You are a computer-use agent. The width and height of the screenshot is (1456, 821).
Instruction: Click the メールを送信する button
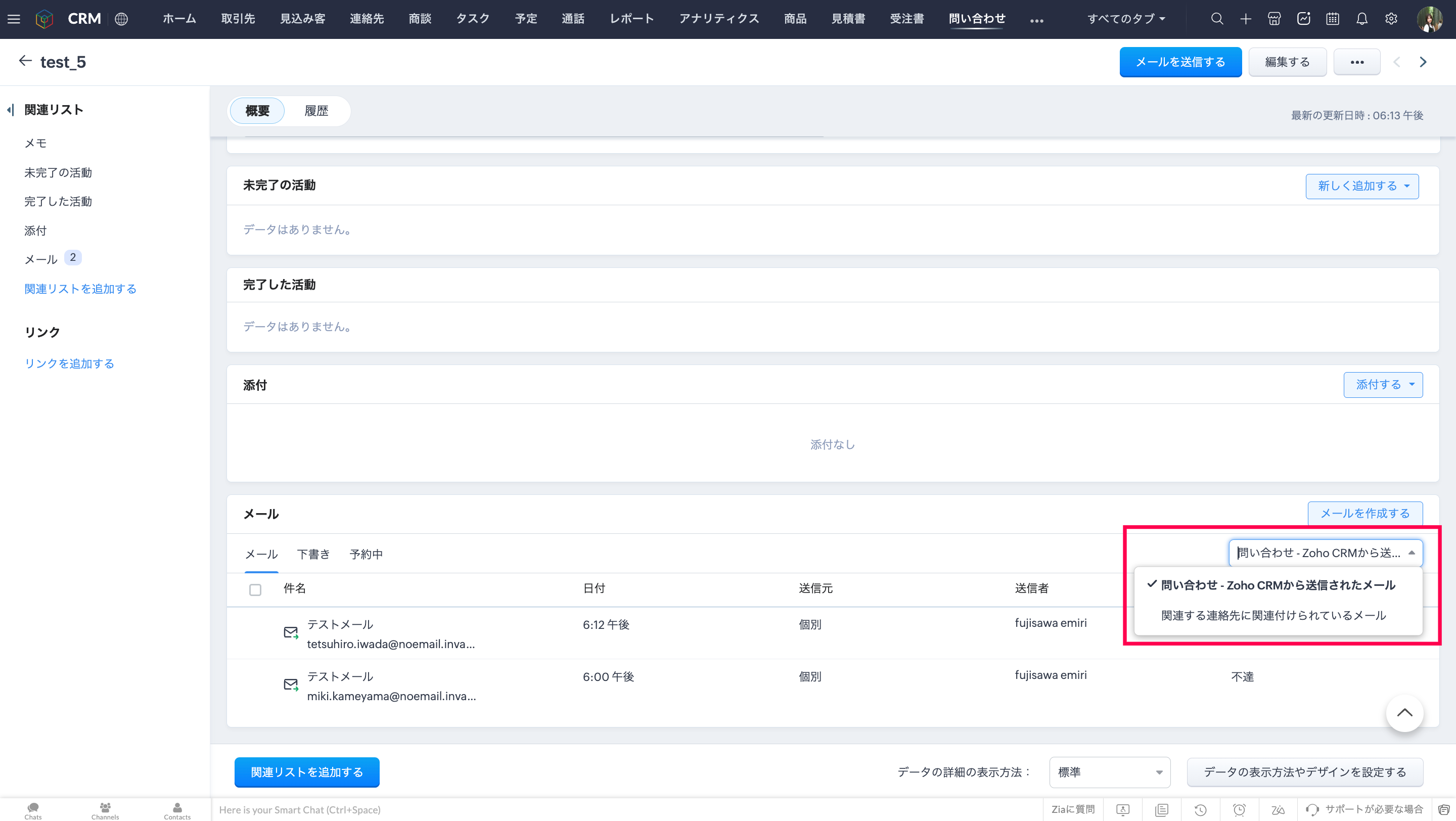pyautogui.click(x=1180, y=62)
